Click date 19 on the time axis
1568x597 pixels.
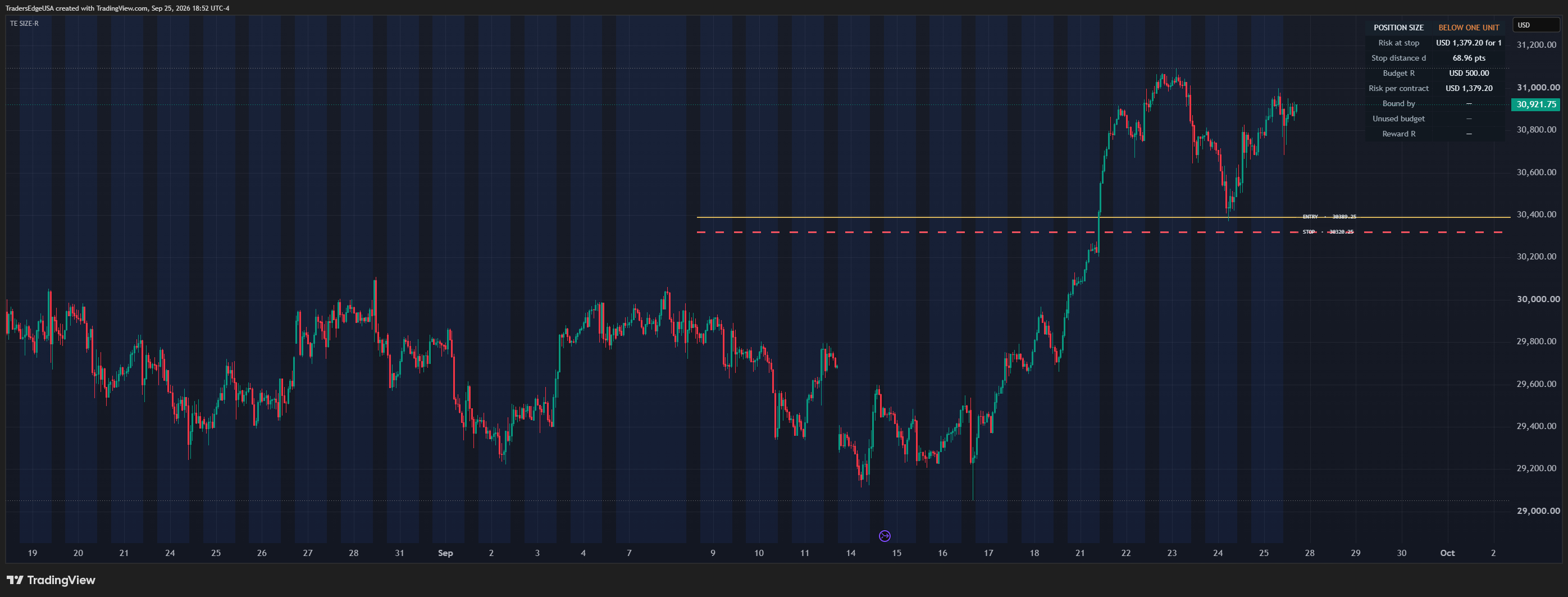point(32,553)
